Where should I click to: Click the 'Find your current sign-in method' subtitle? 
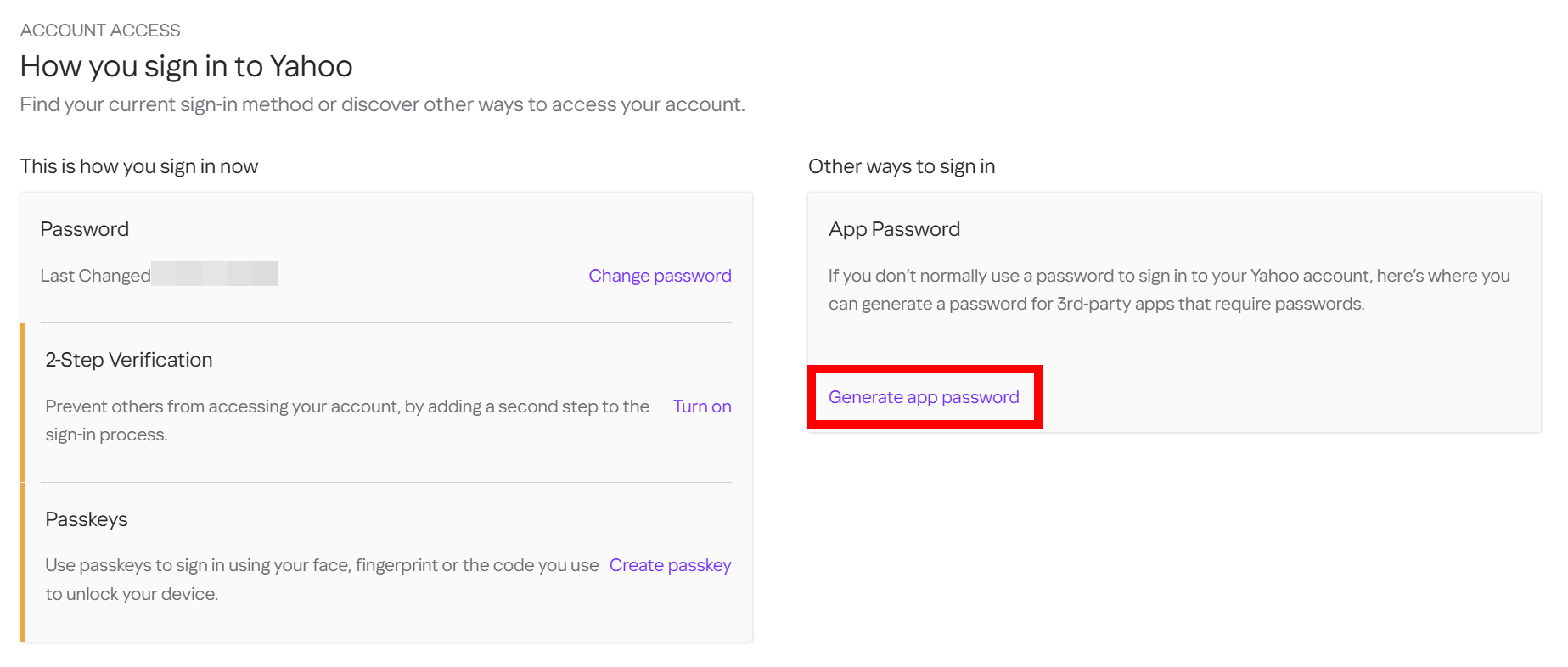pos(382,104)
